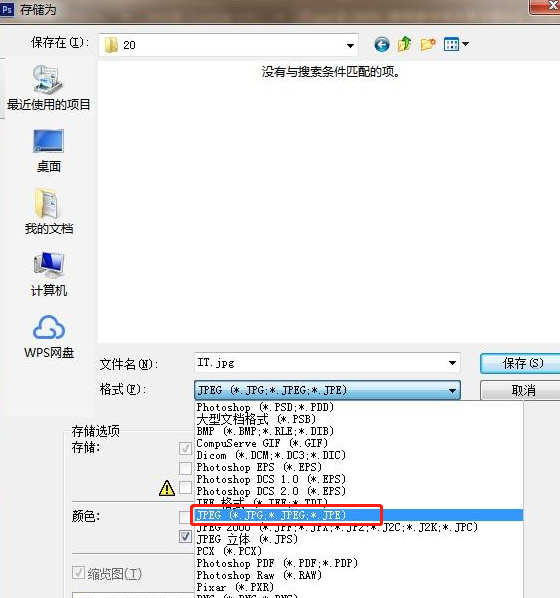
Task: Click the Save (保存) button
Action: [x=520, y=363]
